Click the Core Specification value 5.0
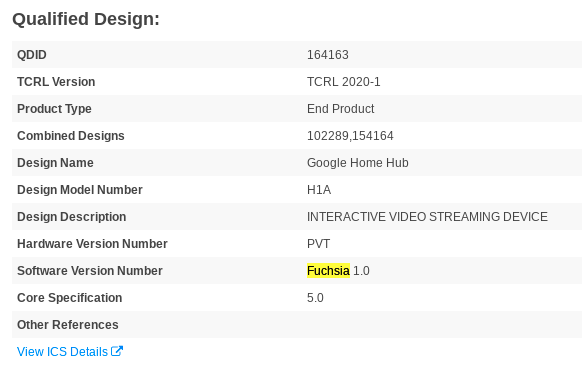 click(315, 298)
